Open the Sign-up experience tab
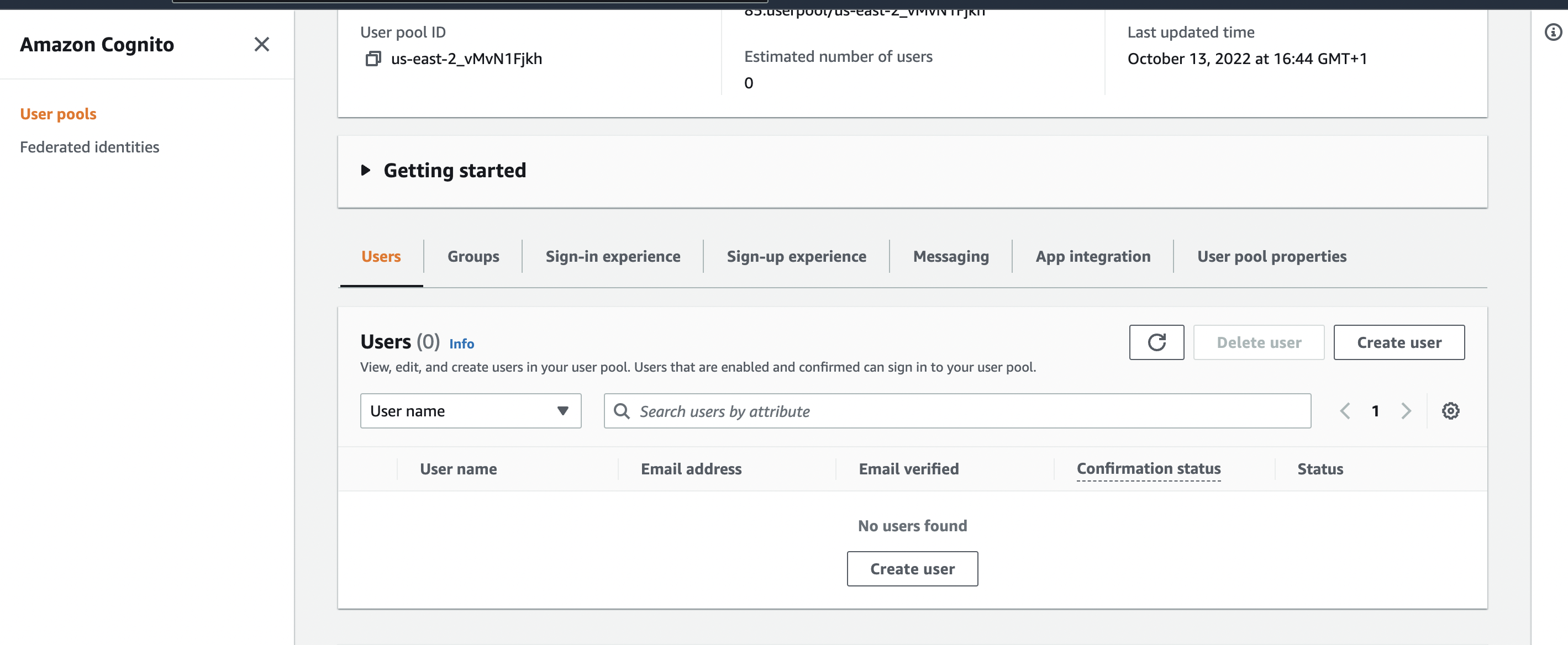Image resolution: width=1568 pixels, height=645 pixels. pos(796,257)
